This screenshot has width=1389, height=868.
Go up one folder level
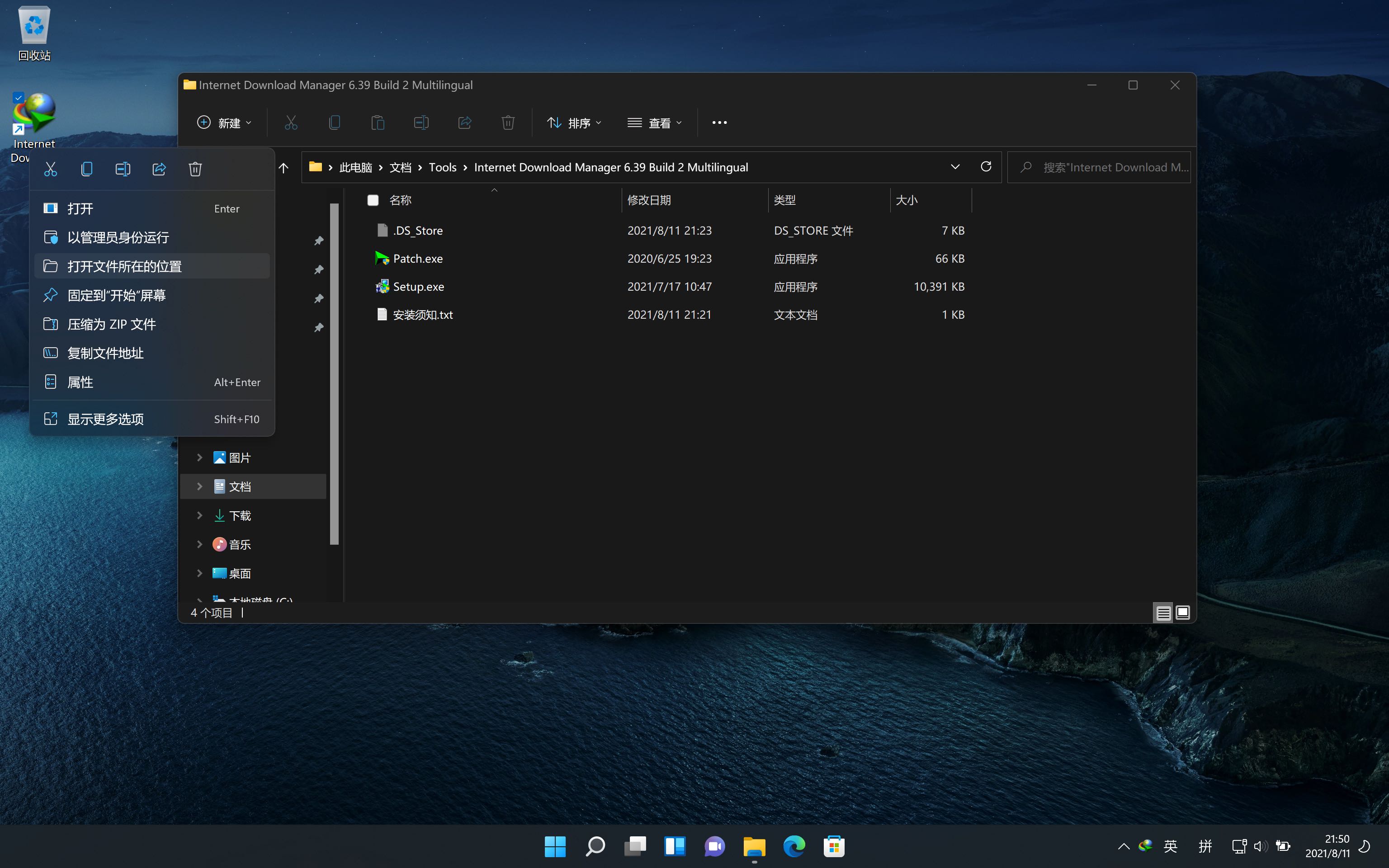pyautogui.click(x=283, y=168)
